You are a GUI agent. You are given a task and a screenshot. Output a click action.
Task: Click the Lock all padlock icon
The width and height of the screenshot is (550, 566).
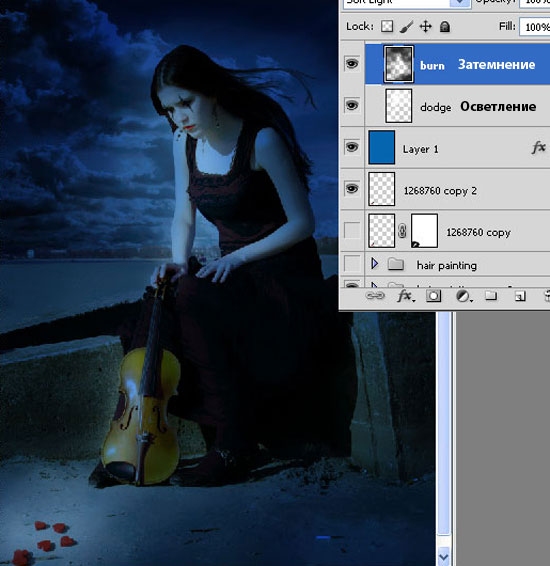coord(445,27)
